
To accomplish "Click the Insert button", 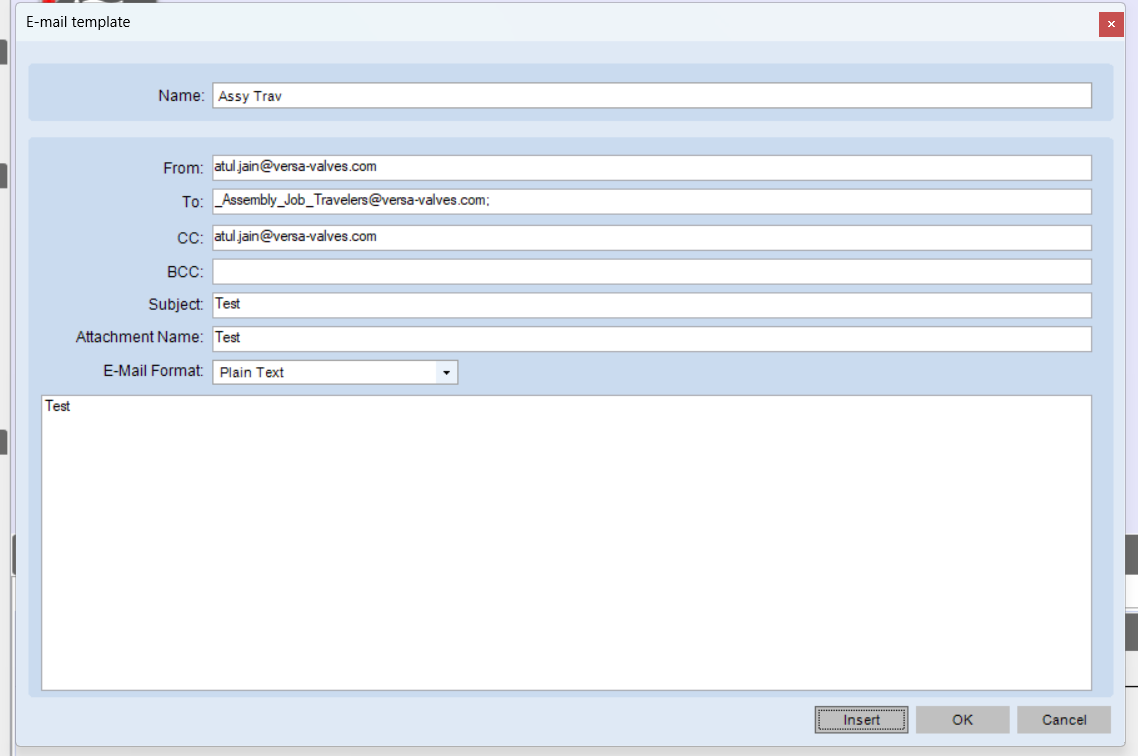I will tap(861, 720).
